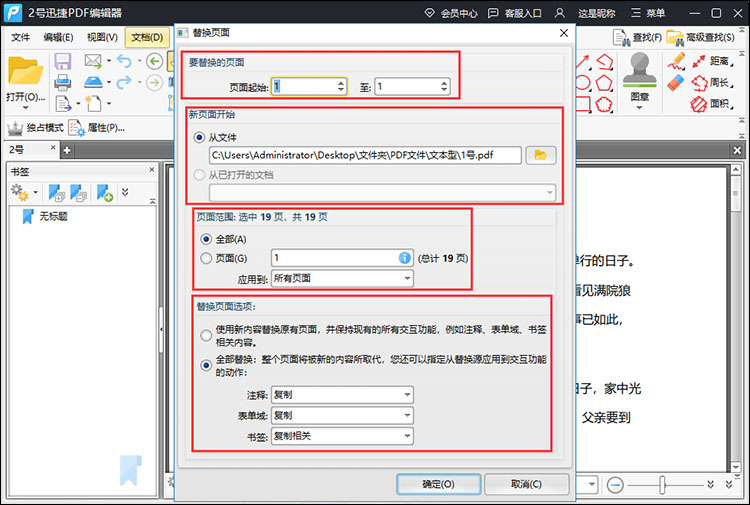Image resolution: width=750 pixels, height=505 pixels.
Task: Select the Distance (距离) measure tool
Action: coord(712,61)
